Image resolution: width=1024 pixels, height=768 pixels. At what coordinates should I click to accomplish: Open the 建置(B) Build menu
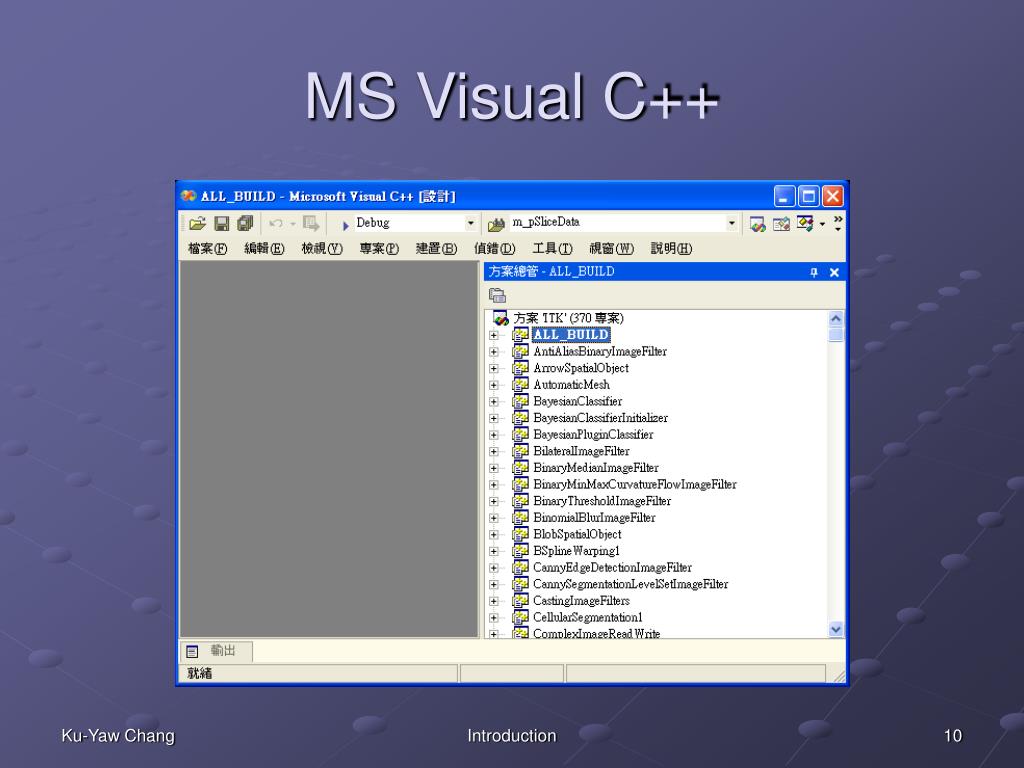pos(436,249)
